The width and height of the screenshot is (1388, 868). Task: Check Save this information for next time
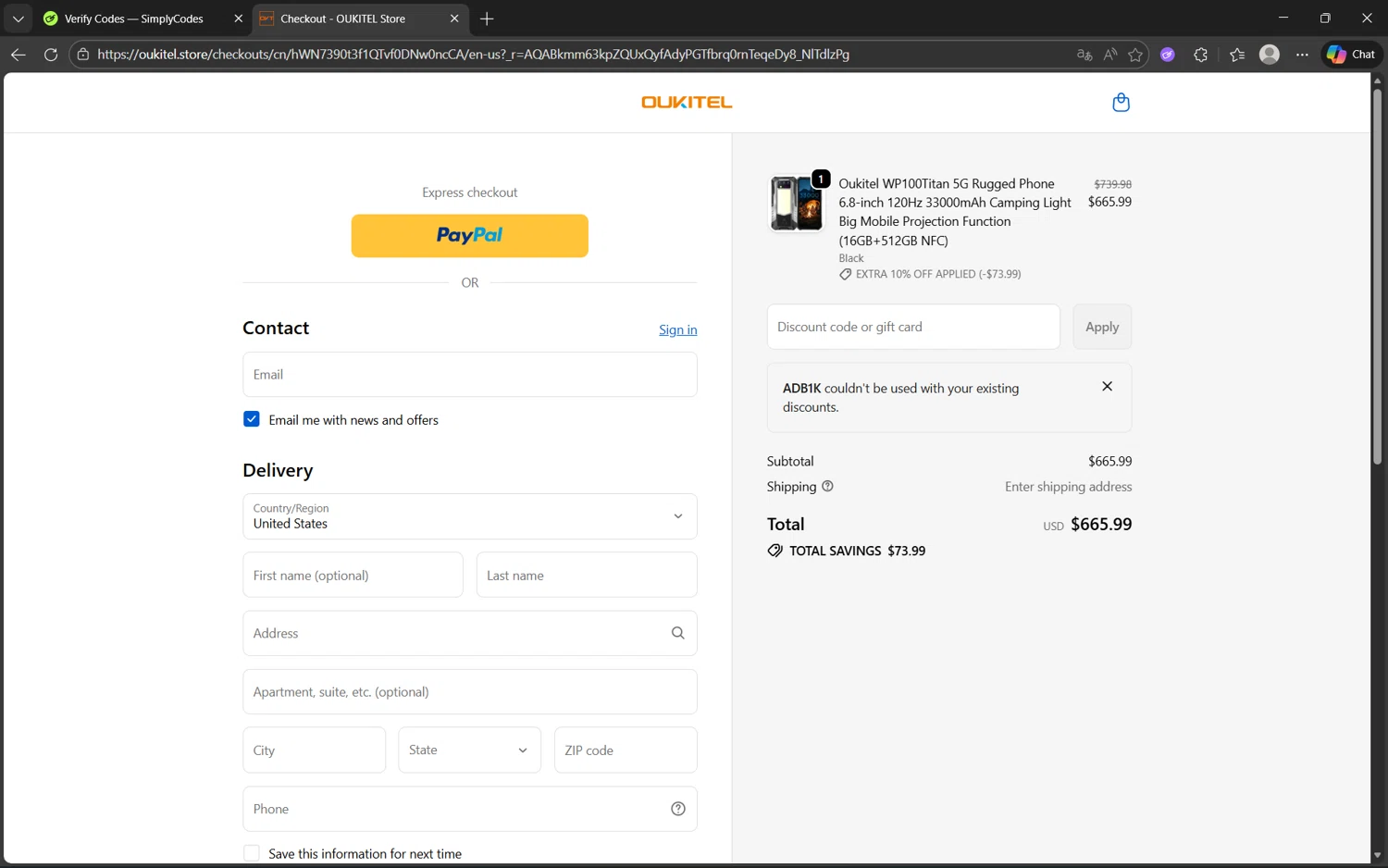pyautogui.click(x=252, y=853)
